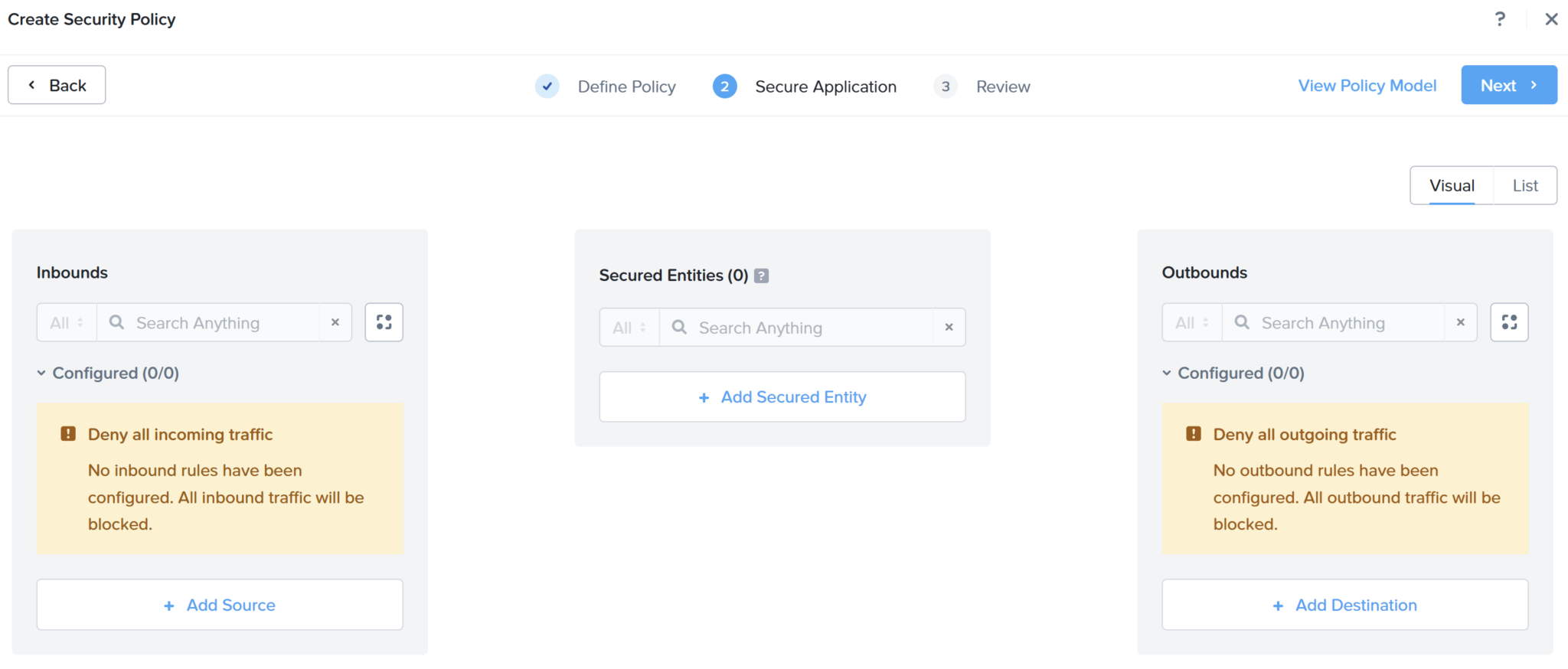Screen dimensions: 1568x669
Task: Switch to the List view tab
Action: (1524, 184)
